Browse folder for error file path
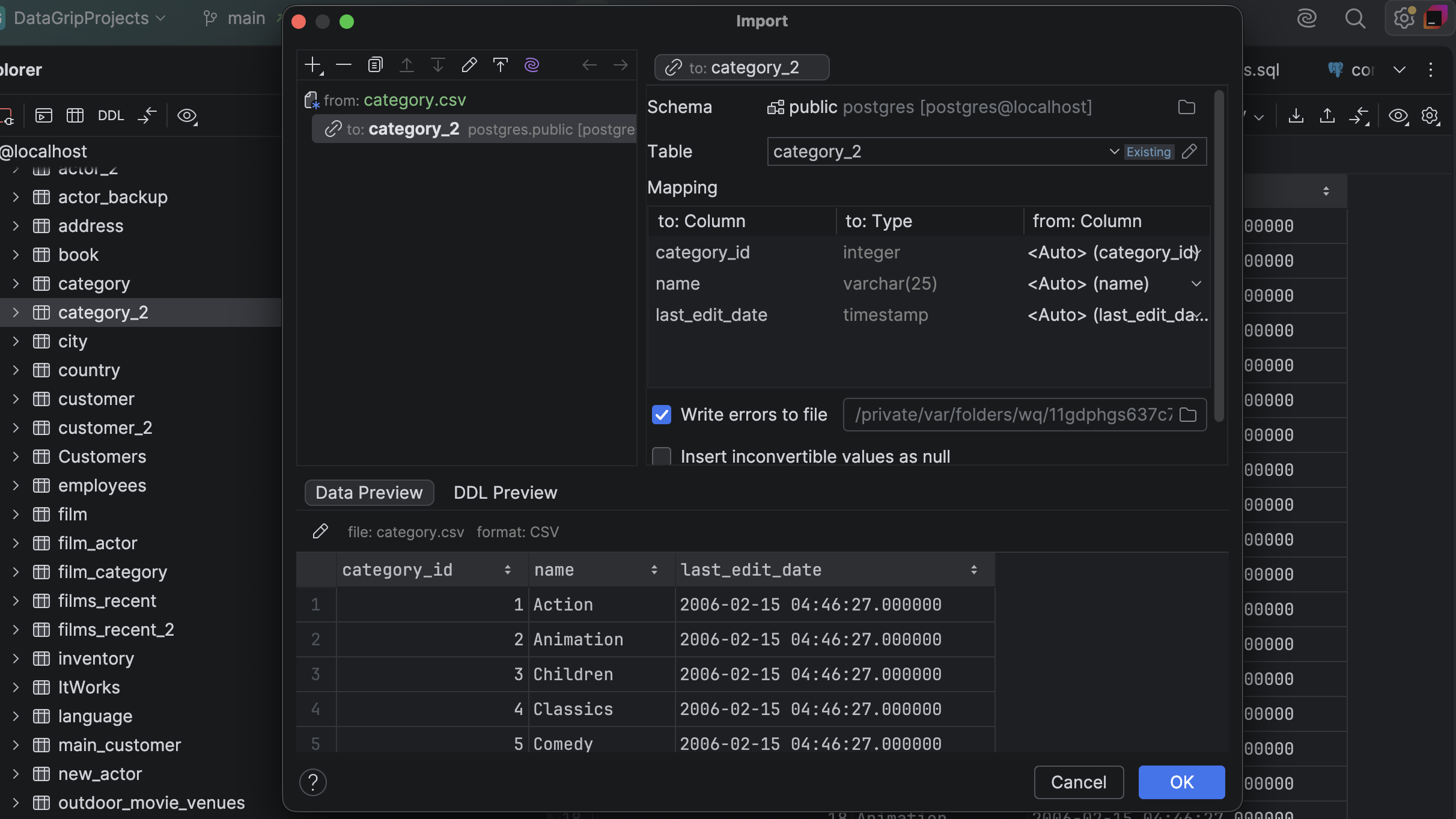 coord(1188,415)
